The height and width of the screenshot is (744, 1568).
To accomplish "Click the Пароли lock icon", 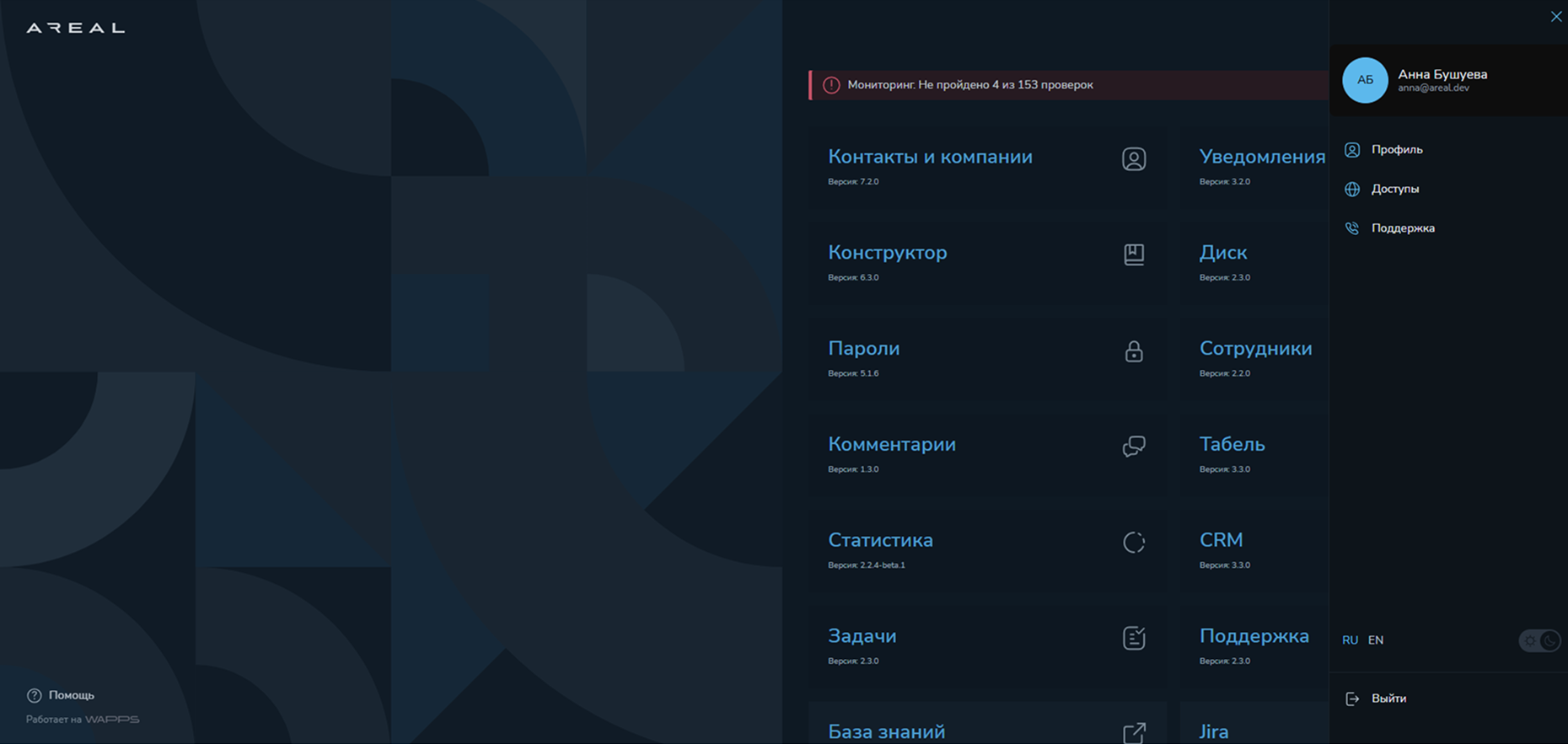I will coord(1134,351).
